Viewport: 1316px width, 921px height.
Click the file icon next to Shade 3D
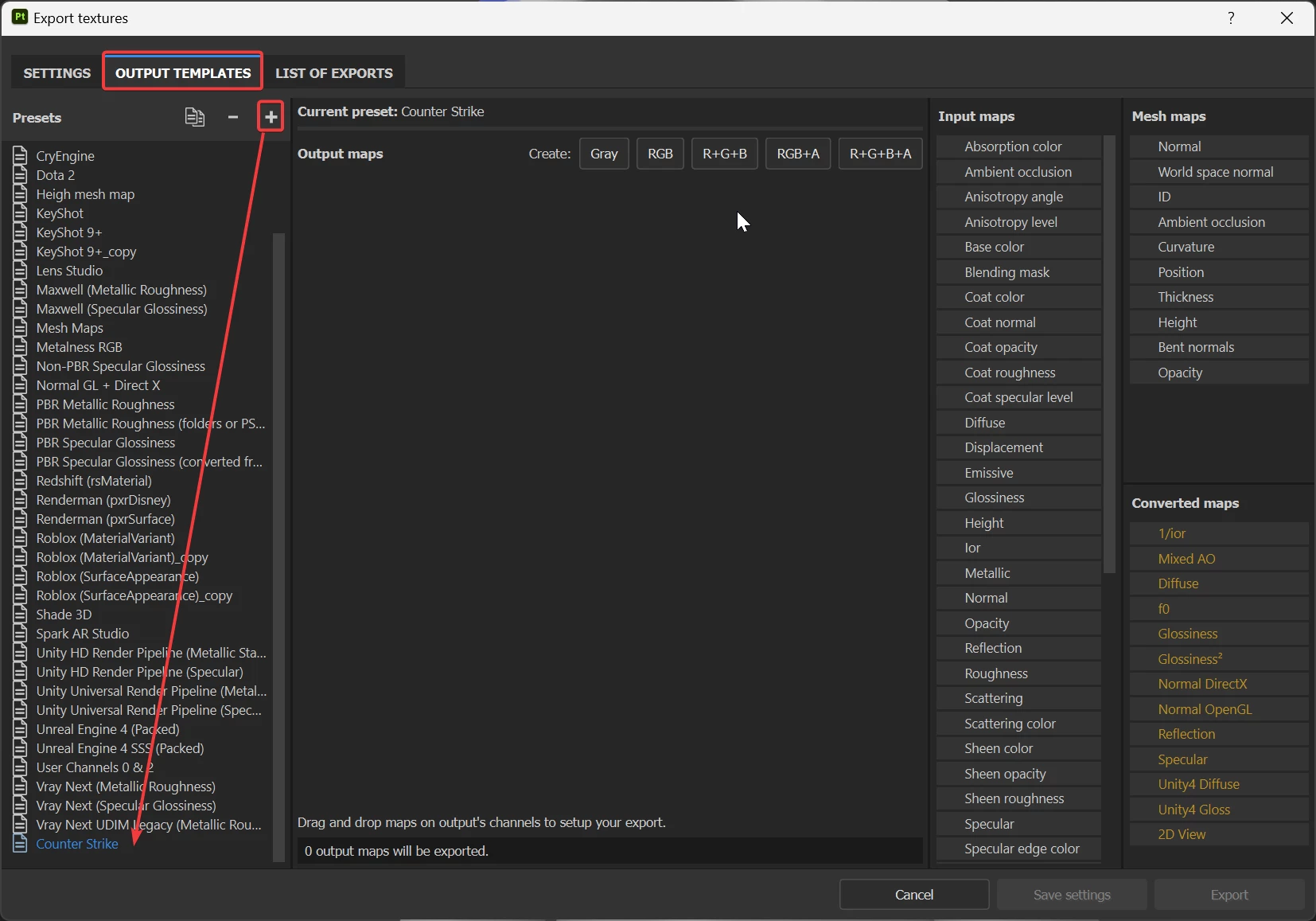(x=21, y=615)
